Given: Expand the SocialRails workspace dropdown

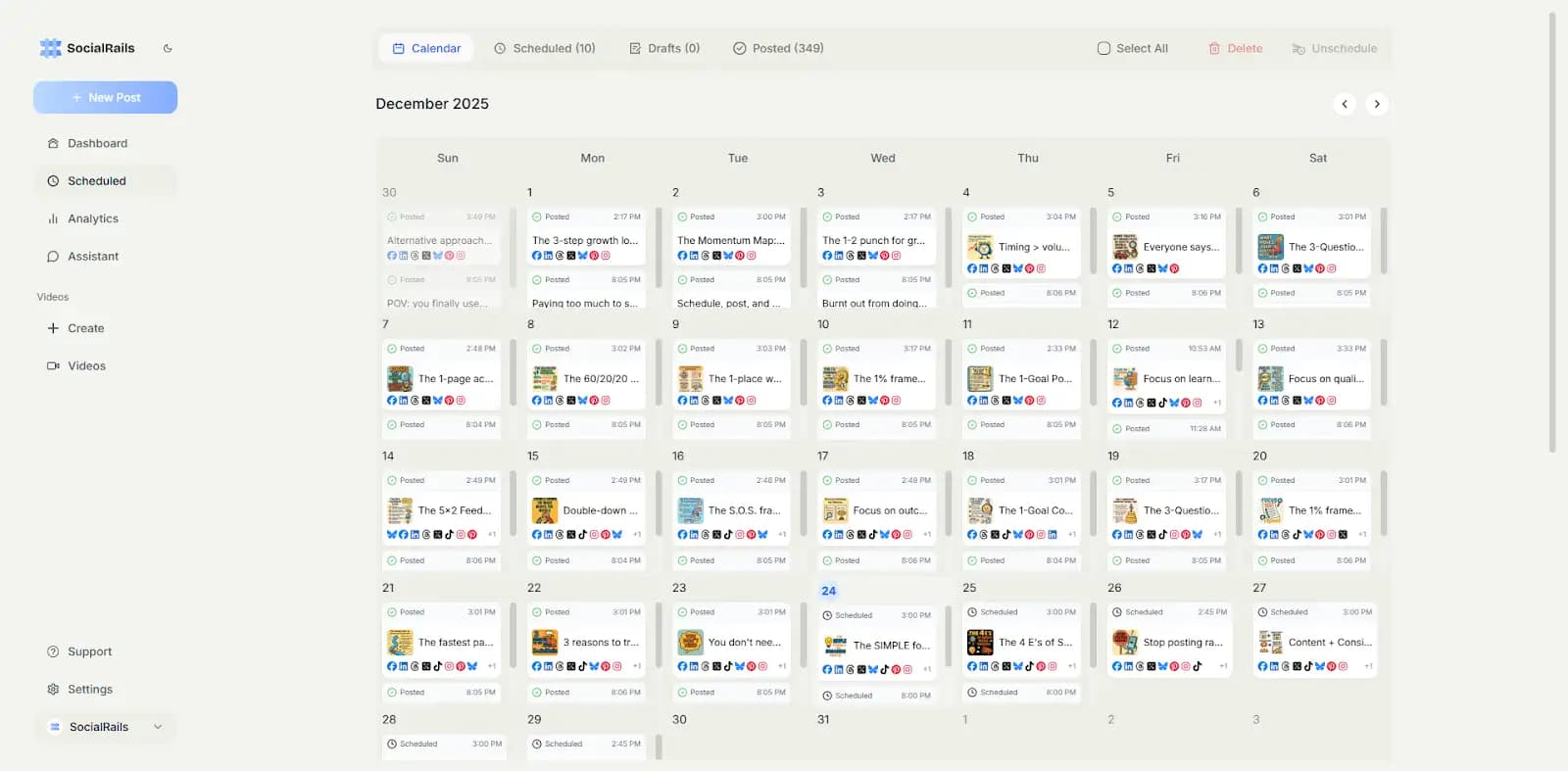Looking at the screenshot, I should 158,727.
